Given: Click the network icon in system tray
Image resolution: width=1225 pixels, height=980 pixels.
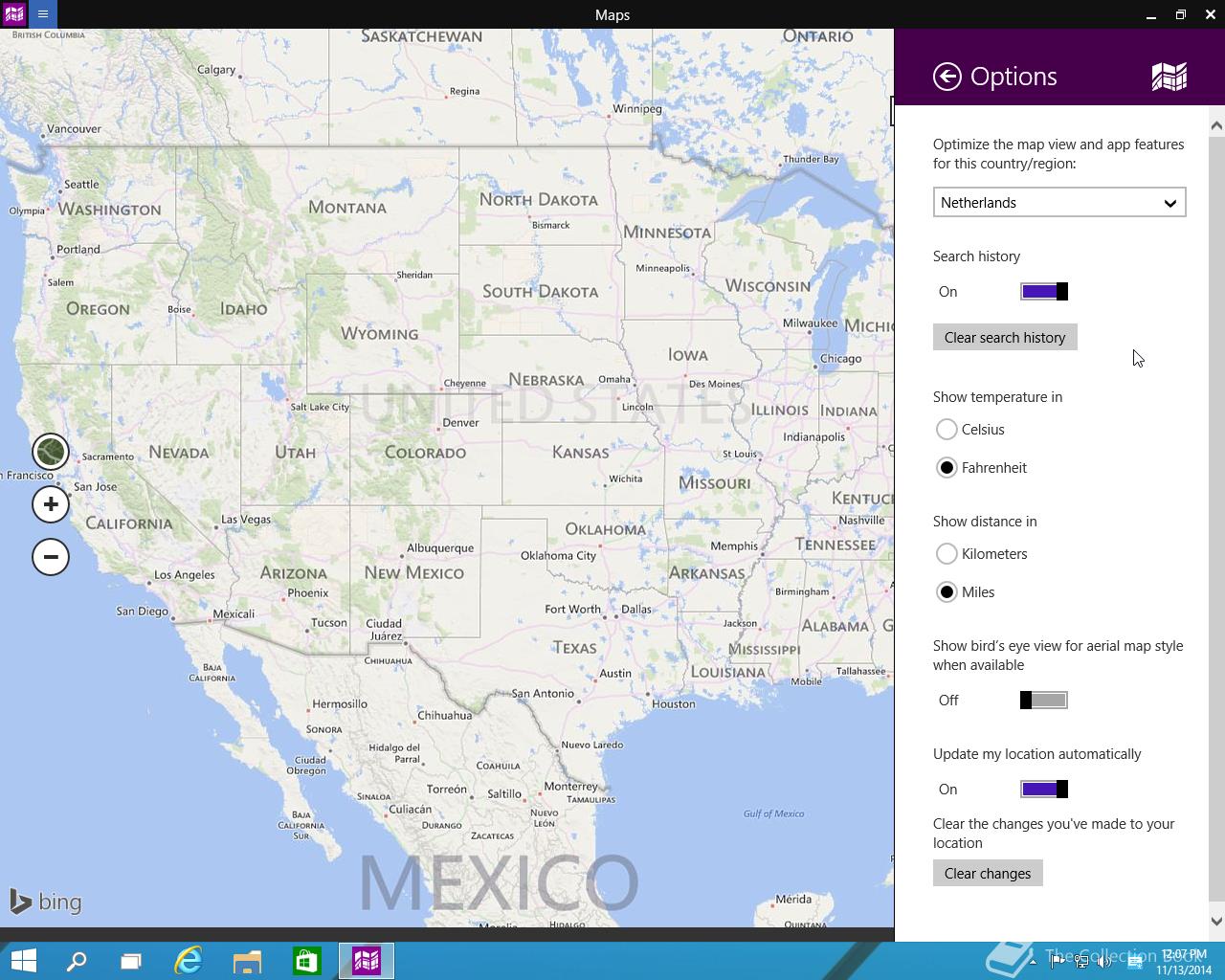Looking at the screenshot, I should point(1081,963).
